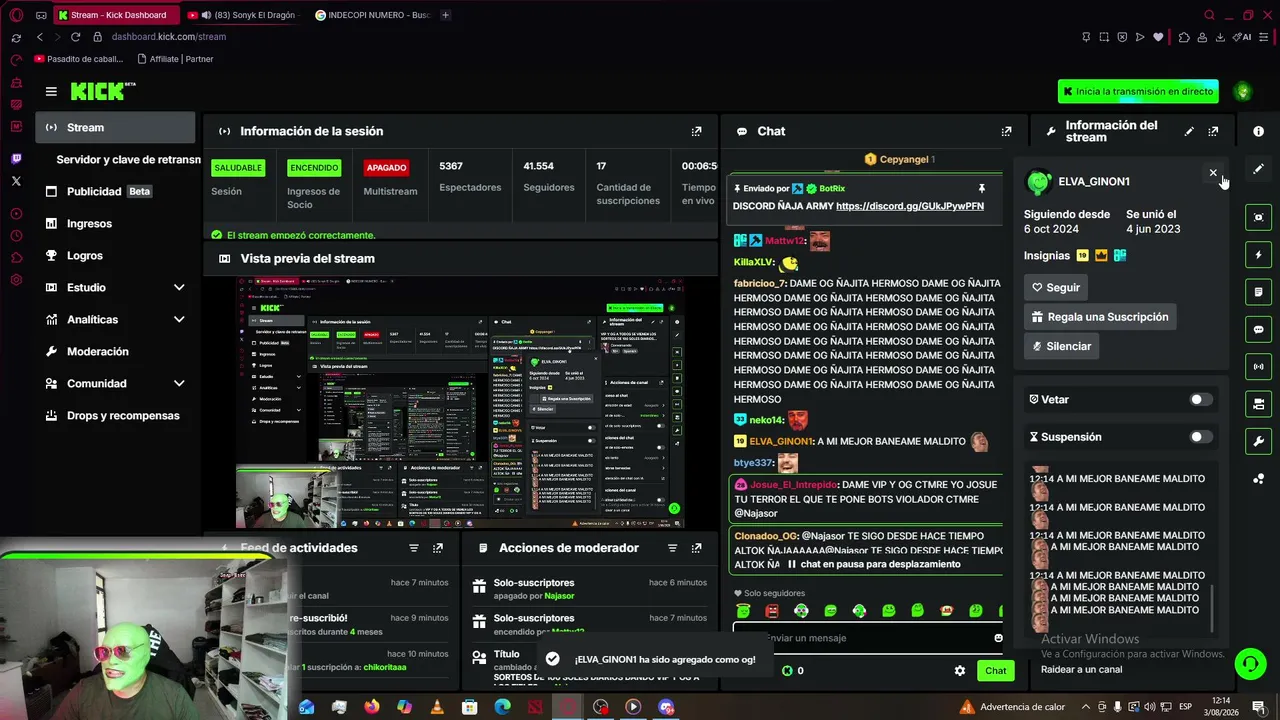This screenshot has height=720, width=1280.
Task: Click the green support headset button
Action: 1249,663
